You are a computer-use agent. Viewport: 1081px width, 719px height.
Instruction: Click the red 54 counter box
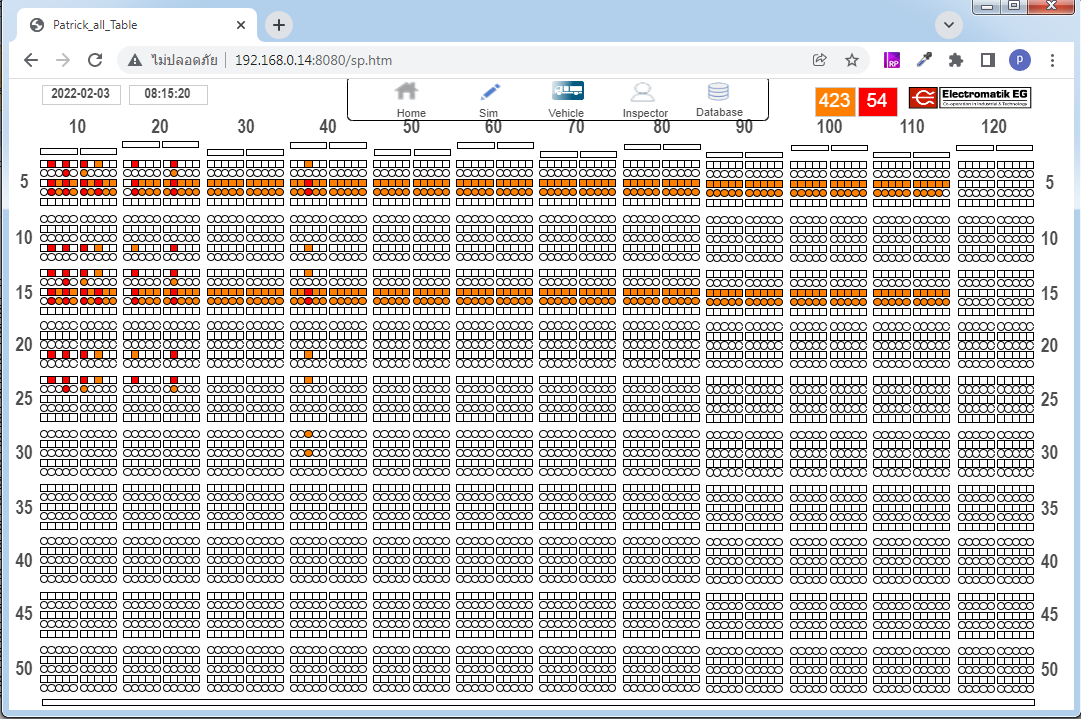click(877, 100)
